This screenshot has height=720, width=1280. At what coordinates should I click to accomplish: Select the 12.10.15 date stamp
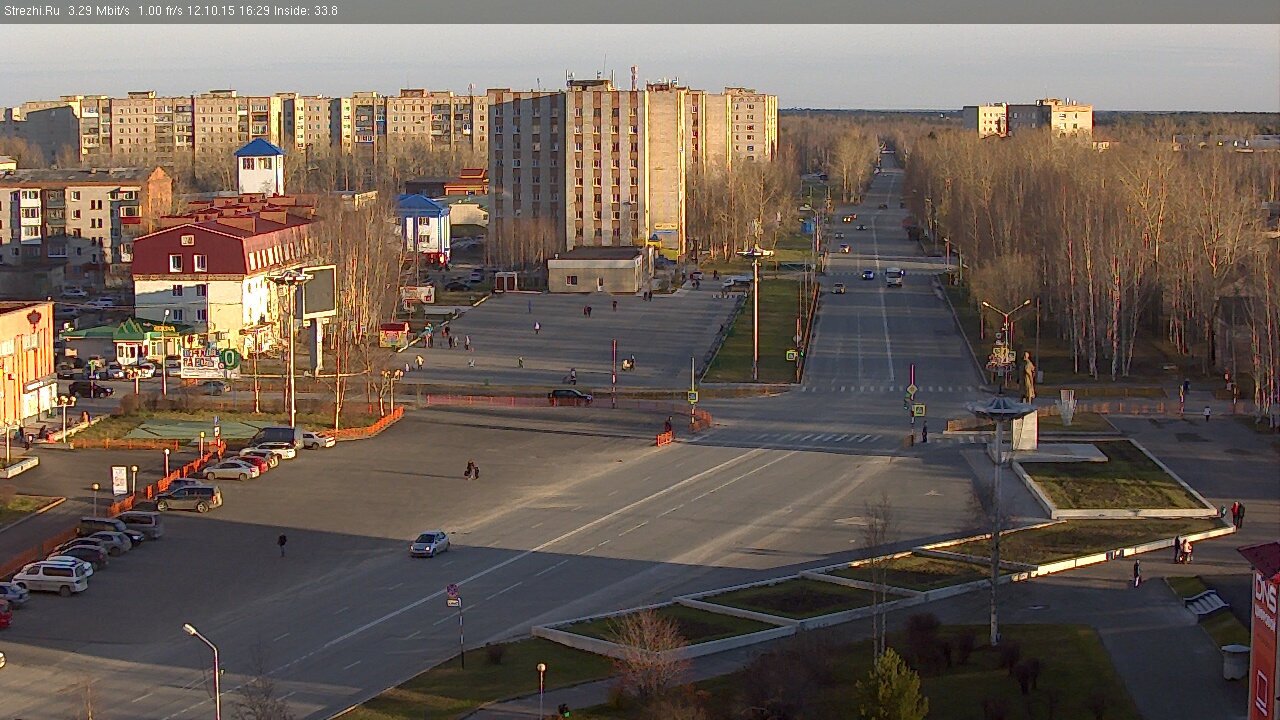tap(210, 11)
